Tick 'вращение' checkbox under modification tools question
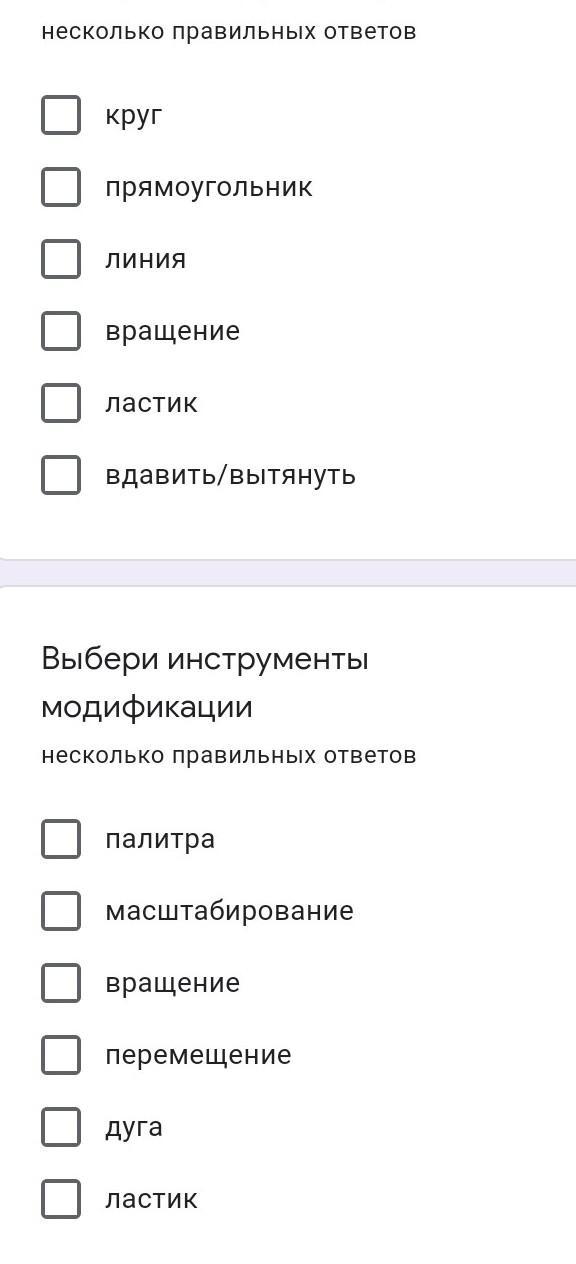 (x=61, y=983)
